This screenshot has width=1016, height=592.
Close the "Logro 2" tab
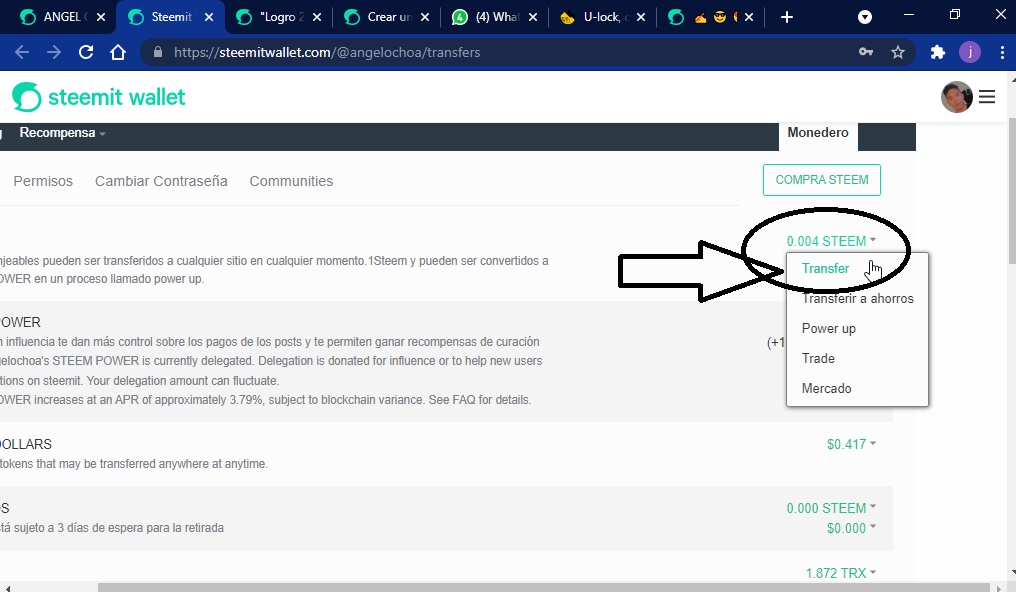[317, 17]
